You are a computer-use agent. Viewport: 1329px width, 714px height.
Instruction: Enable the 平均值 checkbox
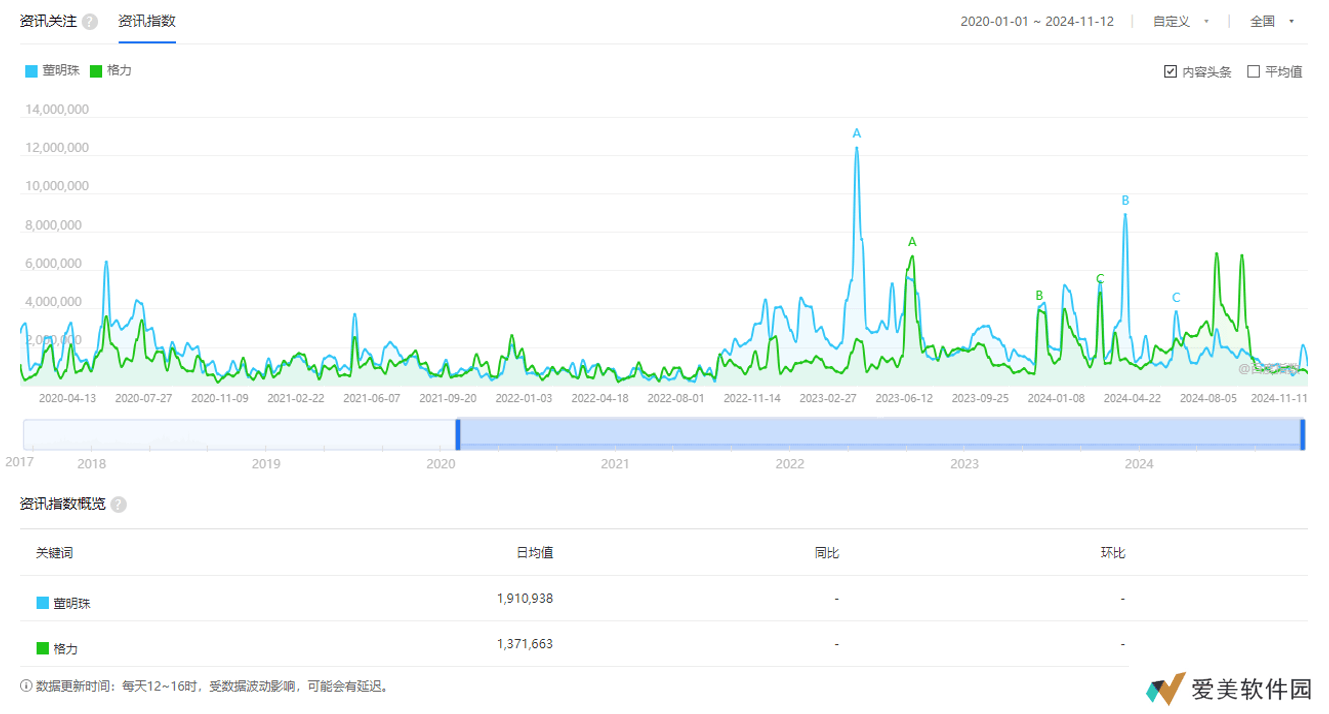(x=1253, y=72)
